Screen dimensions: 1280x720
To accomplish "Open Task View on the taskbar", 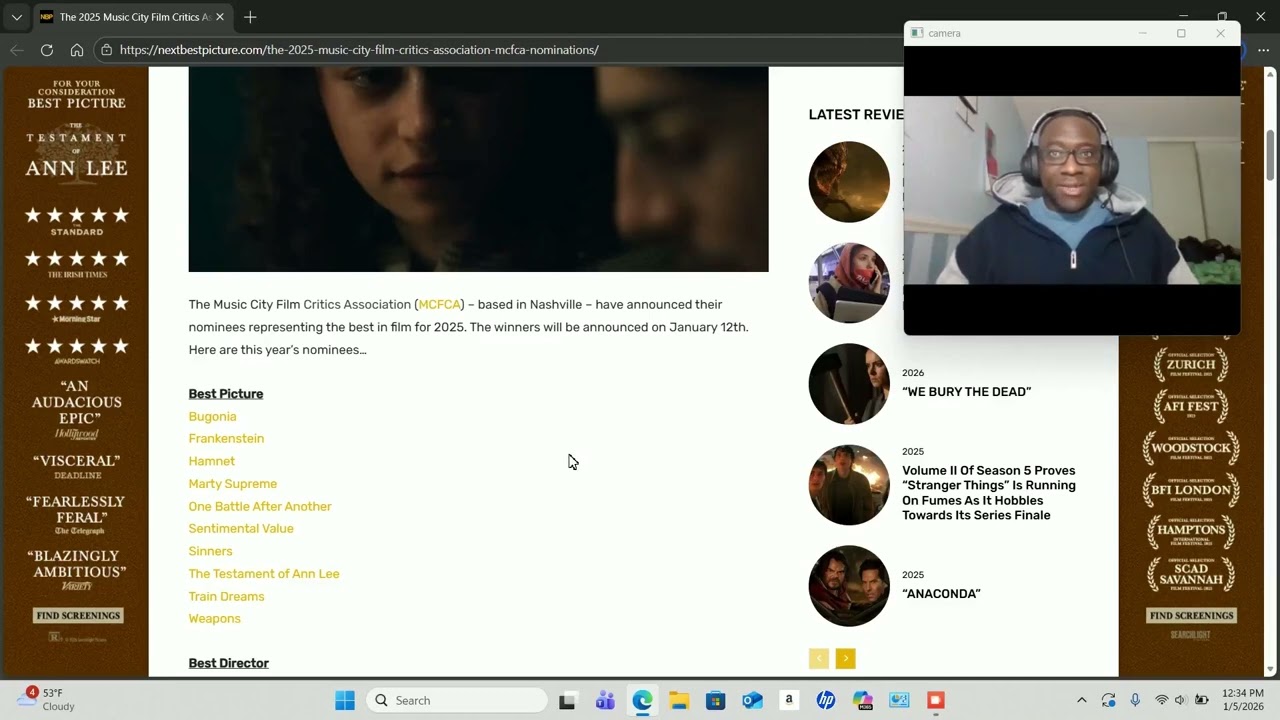I will tap(567, 700).
